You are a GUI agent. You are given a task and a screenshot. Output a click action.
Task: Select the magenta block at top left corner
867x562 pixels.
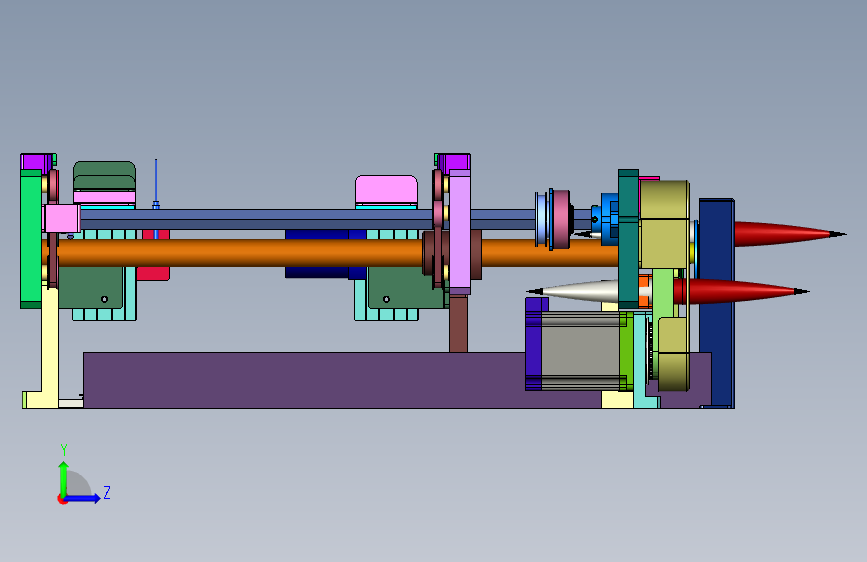pos(35,162)
